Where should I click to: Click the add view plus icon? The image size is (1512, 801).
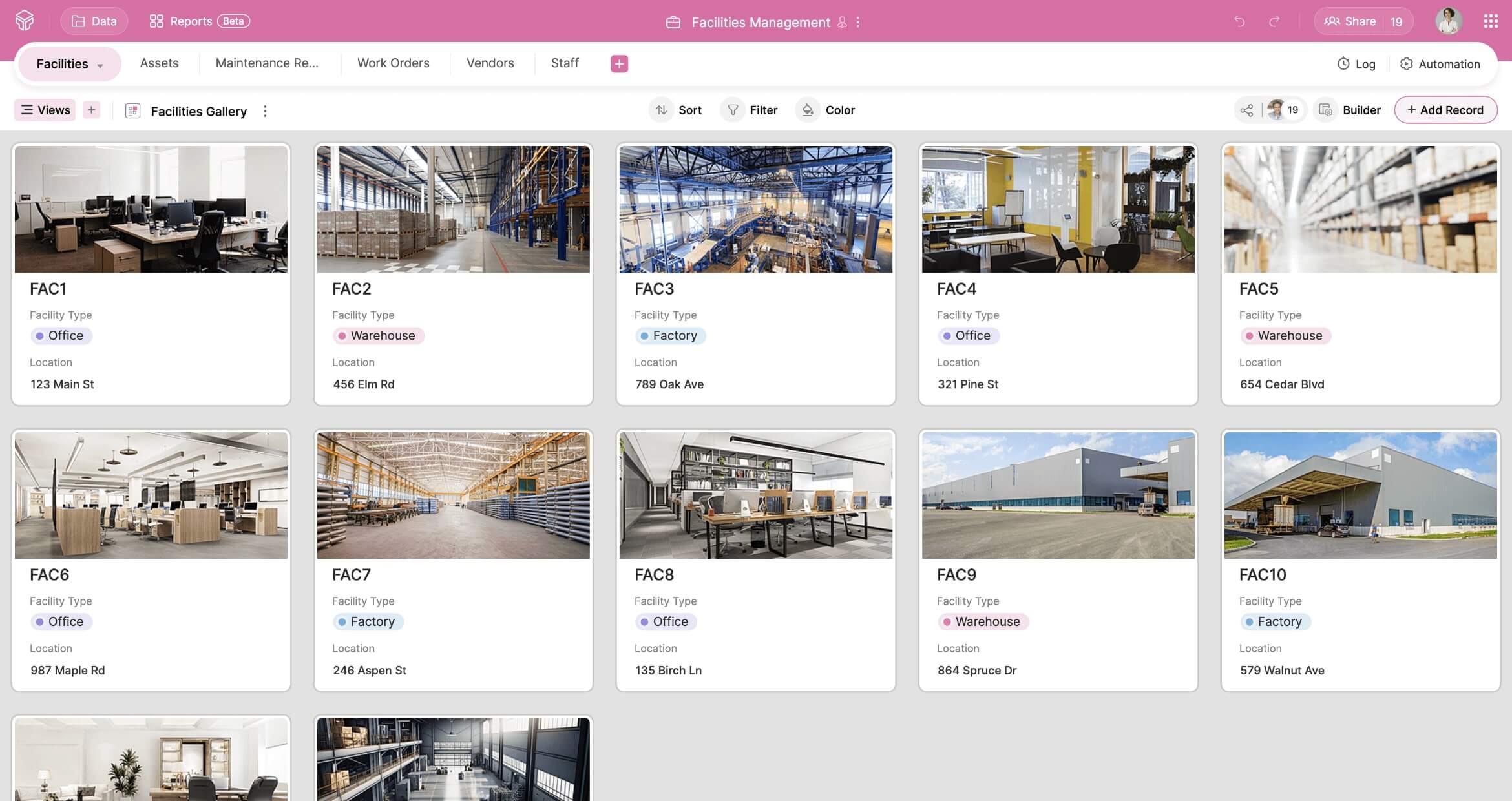[x=91, y=110]
